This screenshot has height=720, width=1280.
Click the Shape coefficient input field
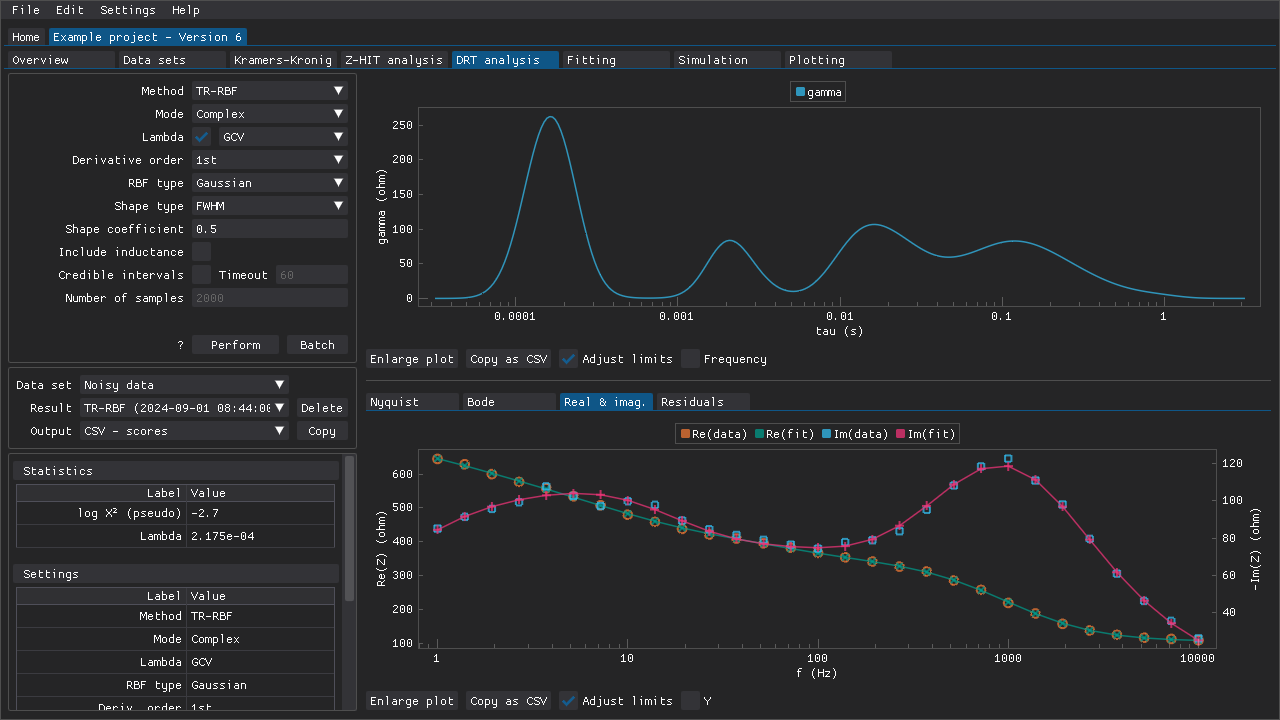(x=270, y=229)
